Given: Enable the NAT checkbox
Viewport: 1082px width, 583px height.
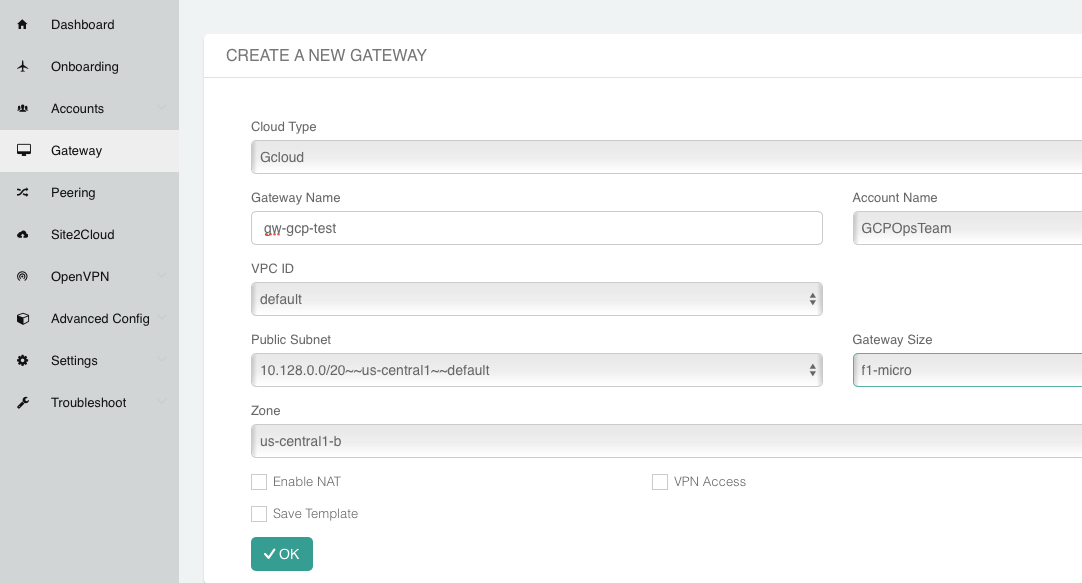Looking at the screenshot, I should 259,482.
